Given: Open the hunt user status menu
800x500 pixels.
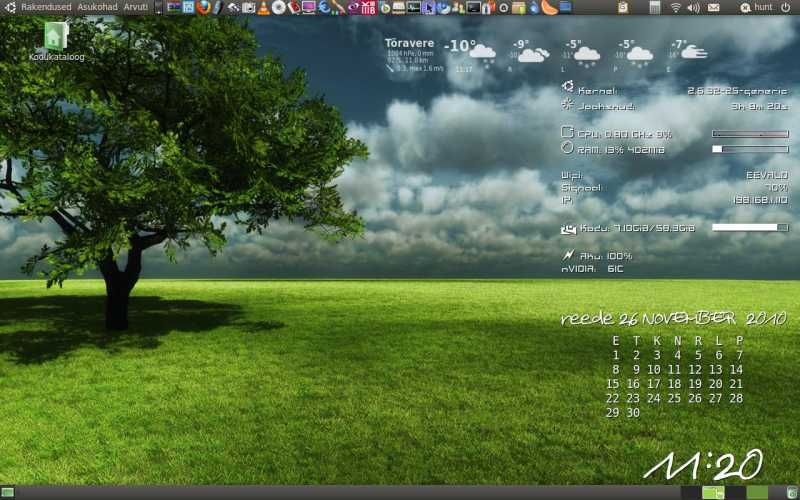Looking at the screenshot, I should 757,7.
